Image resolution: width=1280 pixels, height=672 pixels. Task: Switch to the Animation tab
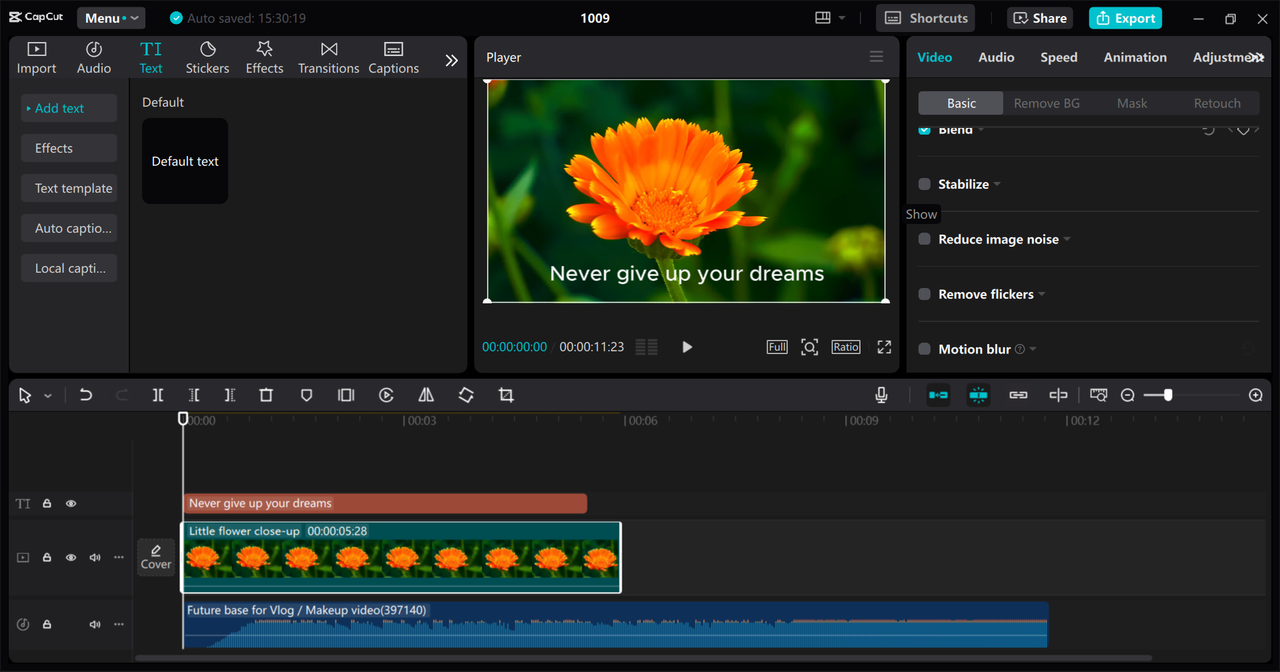click(x=1135, y=57)
